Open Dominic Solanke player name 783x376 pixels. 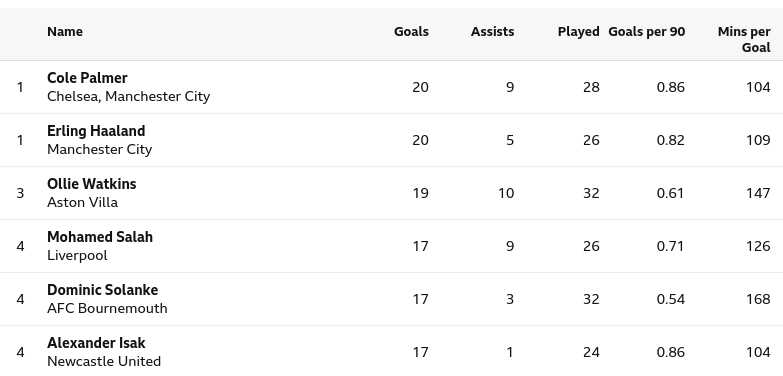(x=103, y=290)
